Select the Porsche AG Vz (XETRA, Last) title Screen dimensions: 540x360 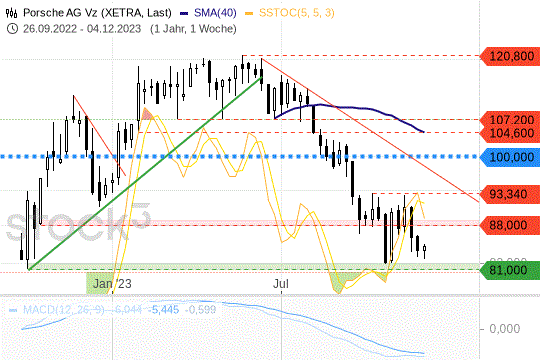click(x=97, y=13)
